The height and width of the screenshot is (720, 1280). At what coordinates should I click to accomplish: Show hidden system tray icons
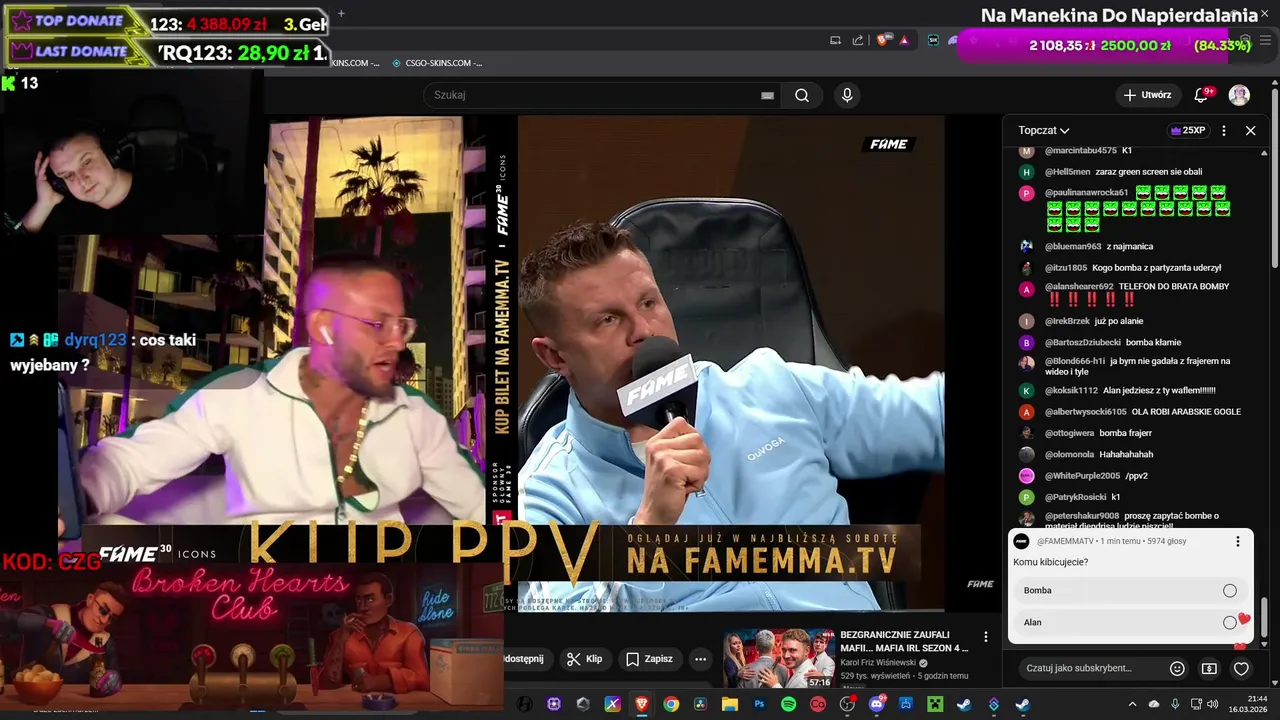(1132, 704)
